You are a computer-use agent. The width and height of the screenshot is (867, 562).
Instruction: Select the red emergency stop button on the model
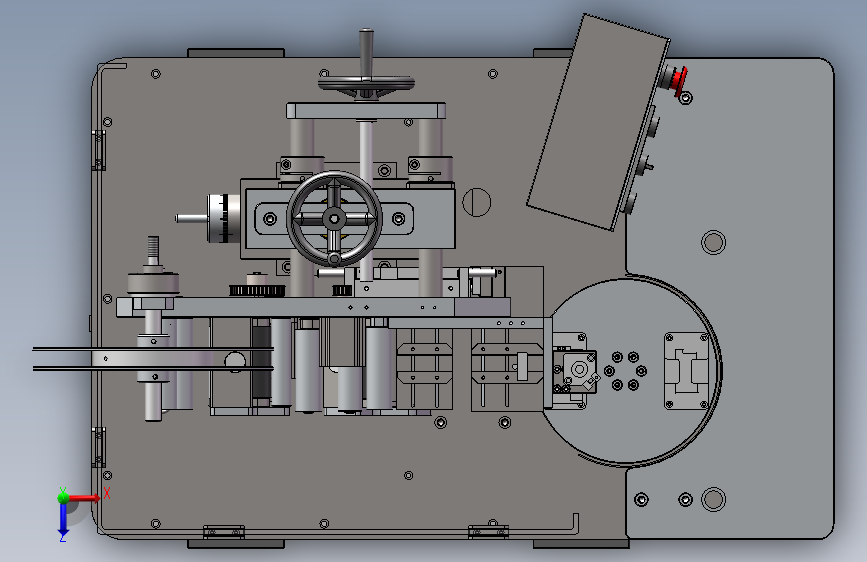681,81
